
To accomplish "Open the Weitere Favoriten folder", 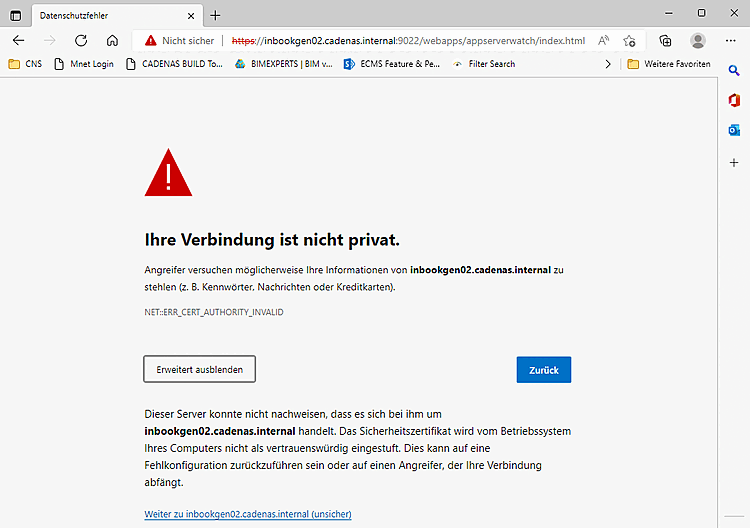I will click(669, 64).
